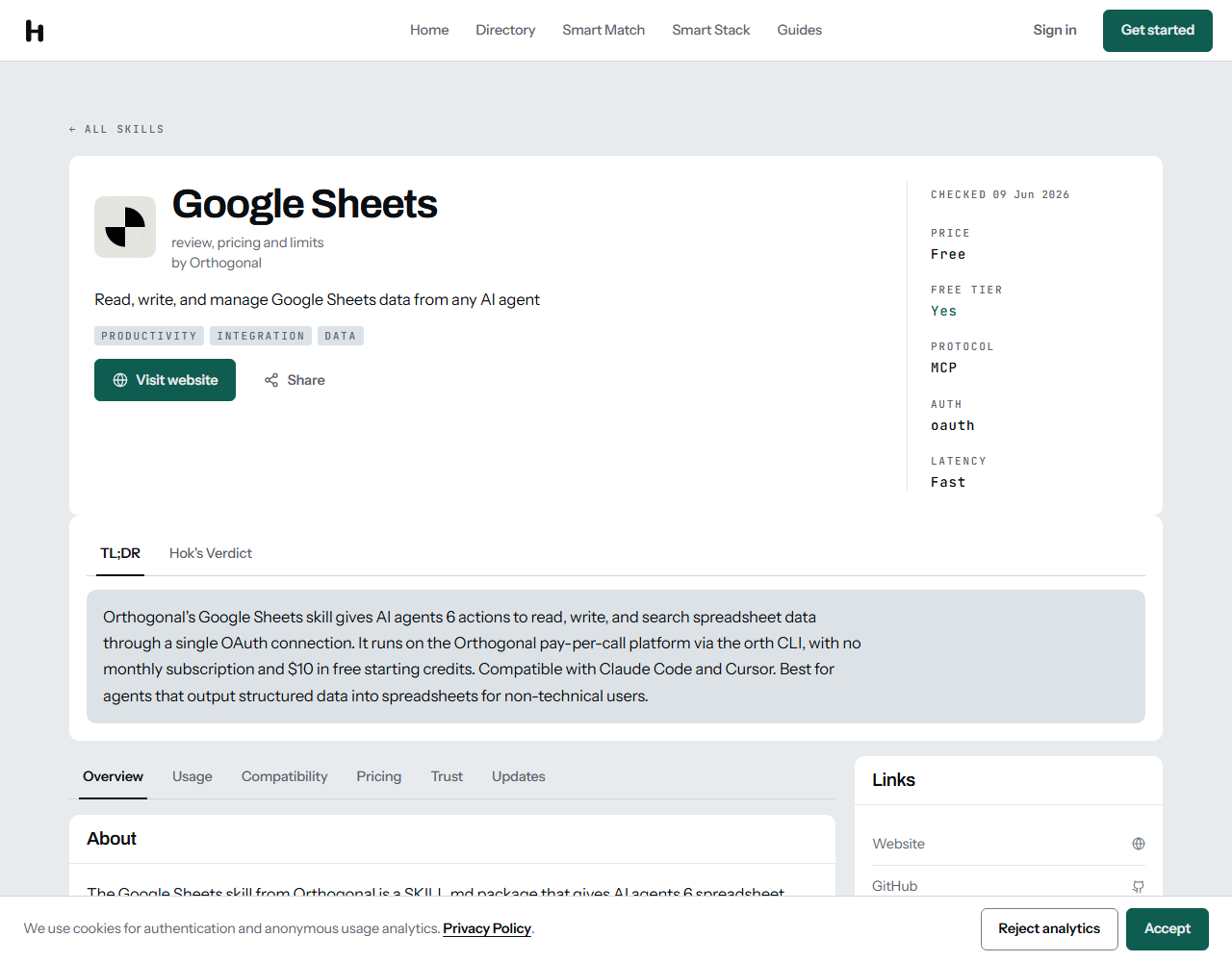1232x962 pixels.
Task: Open the Home nav item
Action: [x=429, y=30]
